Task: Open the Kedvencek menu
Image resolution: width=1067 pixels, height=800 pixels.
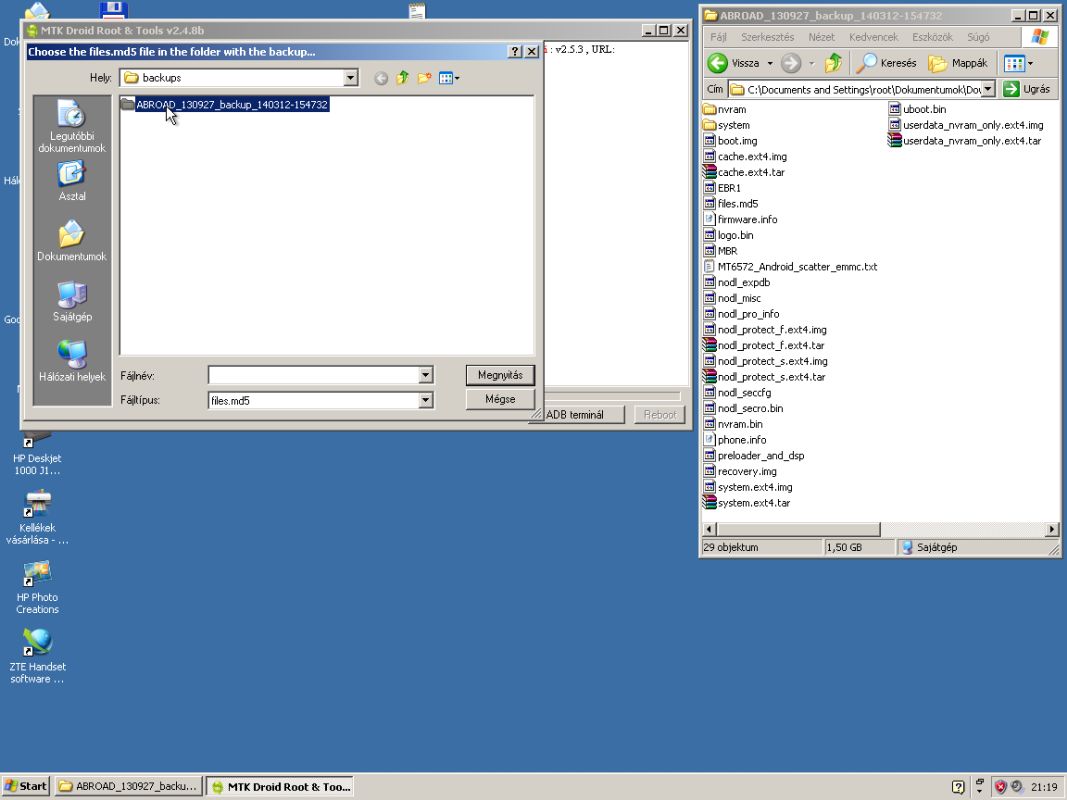Action: point(874,37)
